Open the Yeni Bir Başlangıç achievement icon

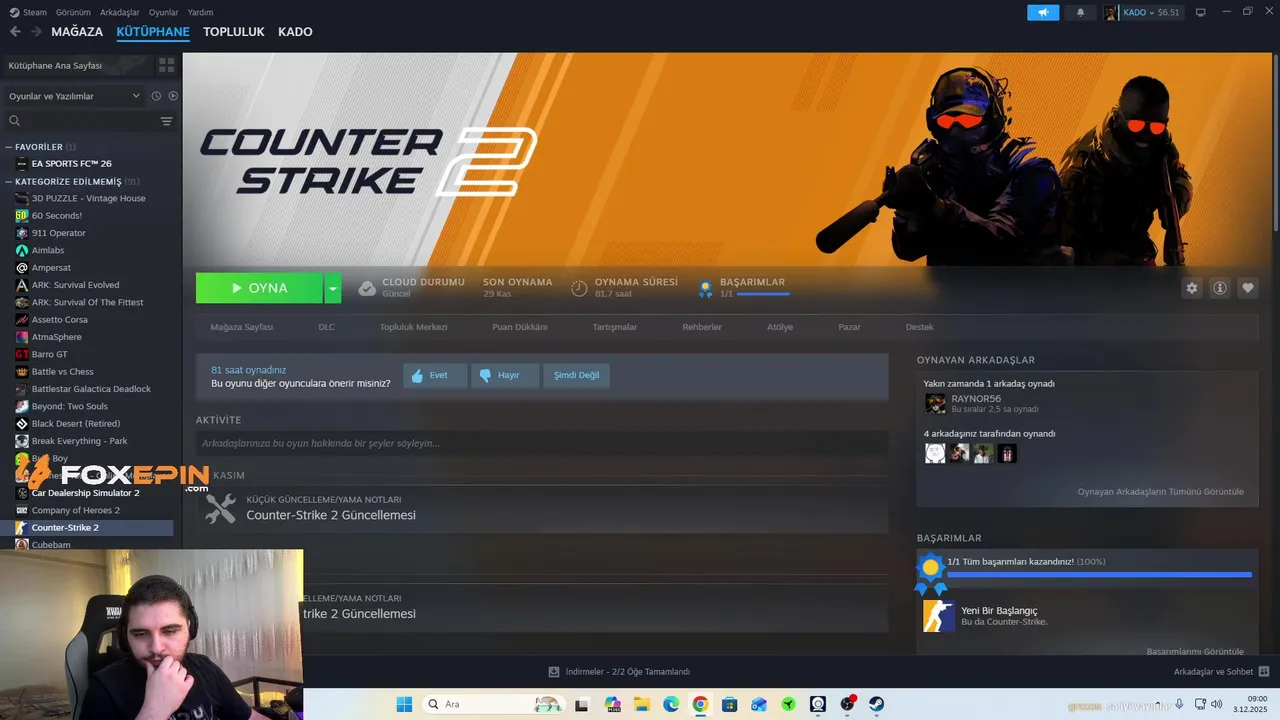click(x=938, y=616)
